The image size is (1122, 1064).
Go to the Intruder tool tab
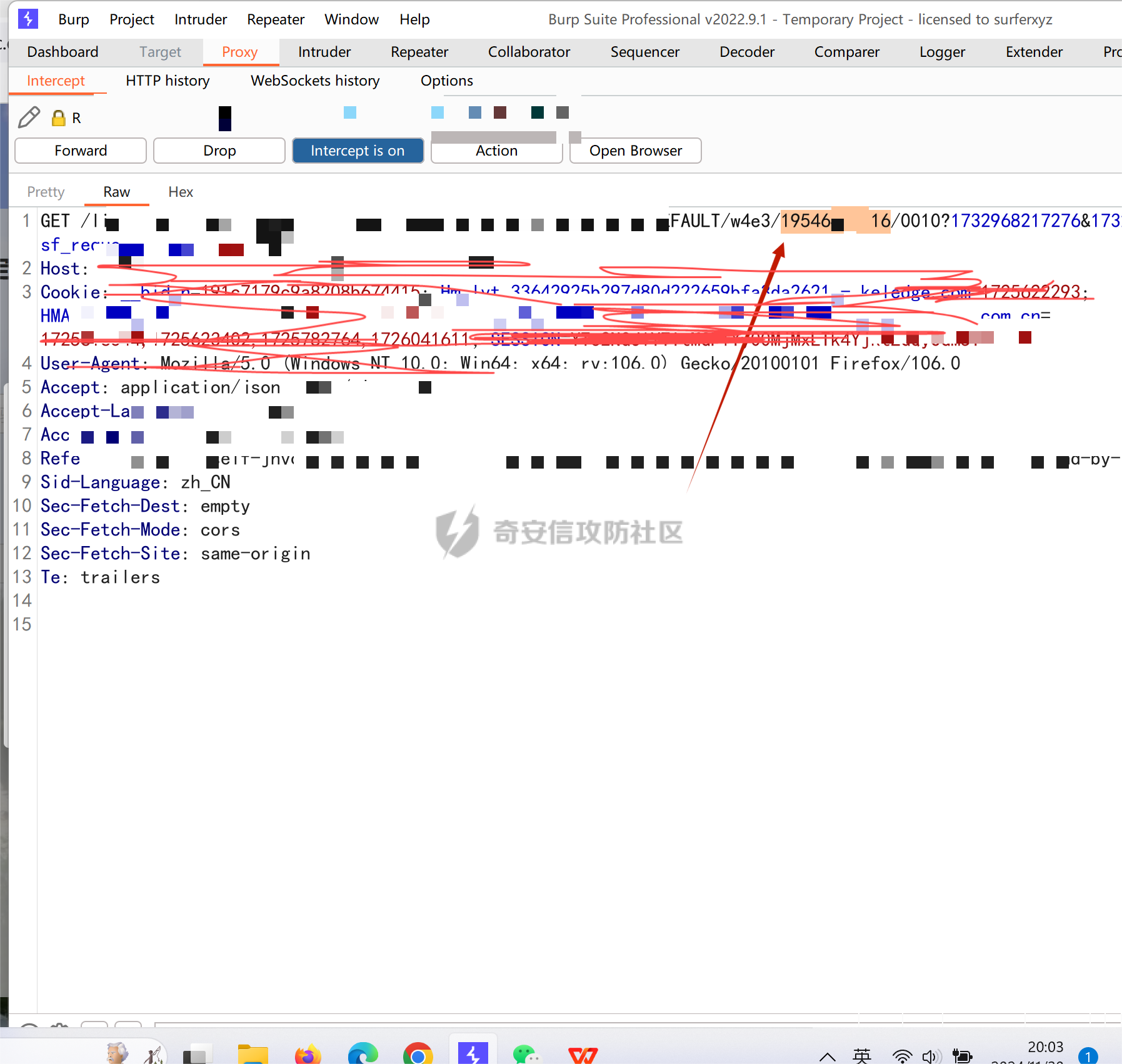pyautogui.click(x=324, y=52)
